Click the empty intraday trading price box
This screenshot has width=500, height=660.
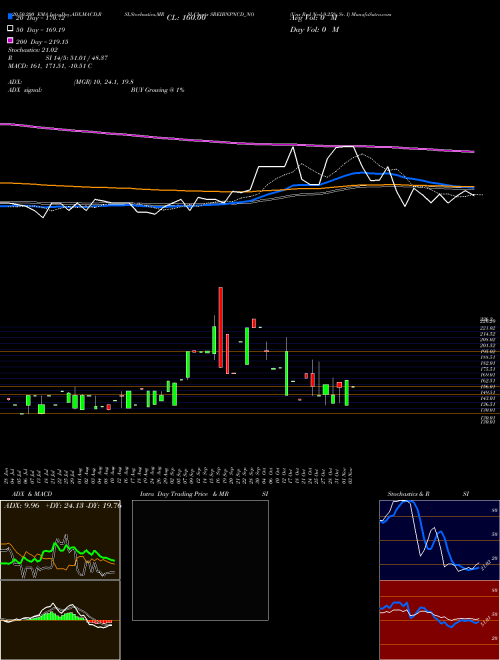click(200, 560)
